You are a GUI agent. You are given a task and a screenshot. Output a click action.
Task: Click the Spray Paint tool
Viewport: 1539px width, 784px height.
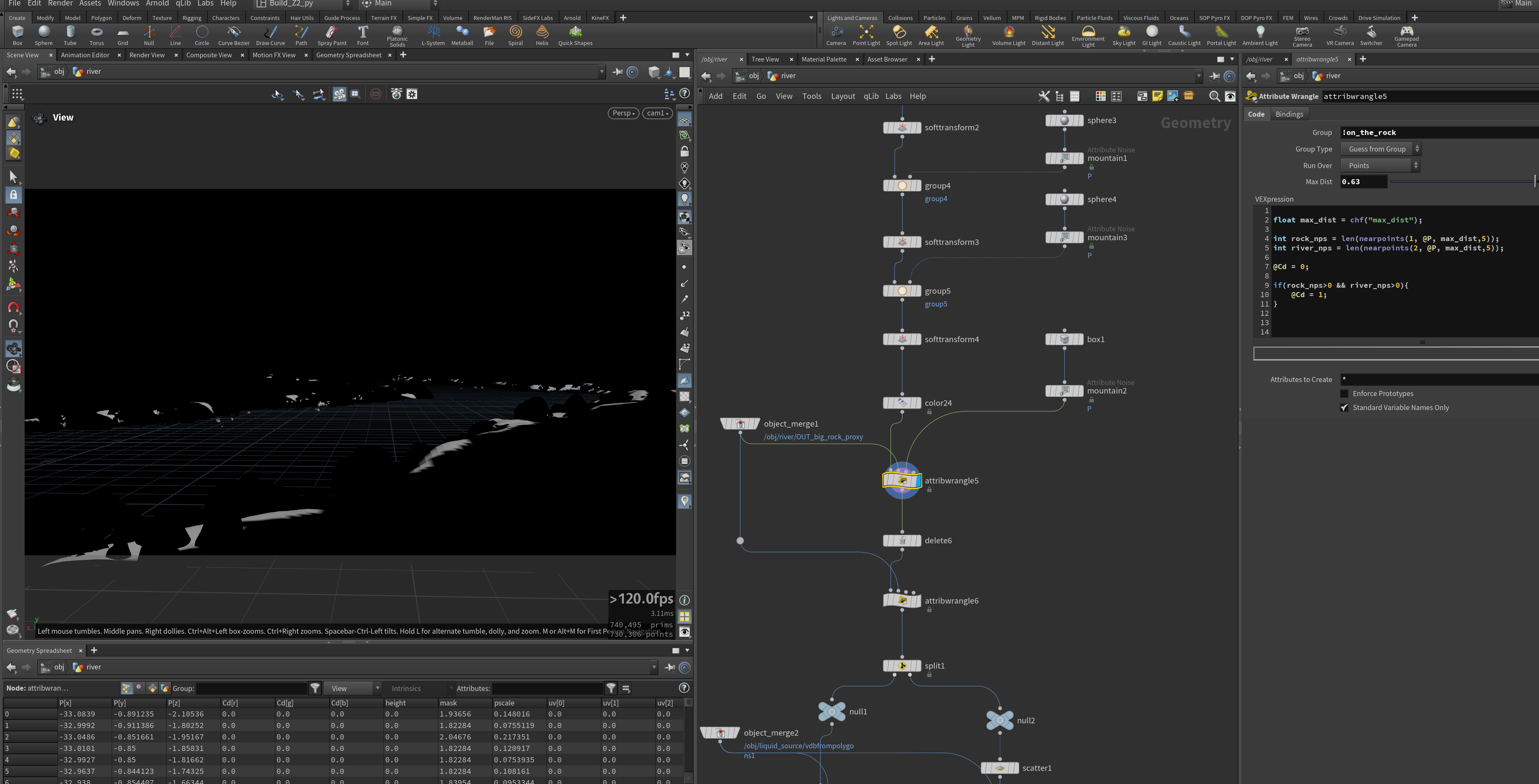pyautogui.click(x=332, y=35)
